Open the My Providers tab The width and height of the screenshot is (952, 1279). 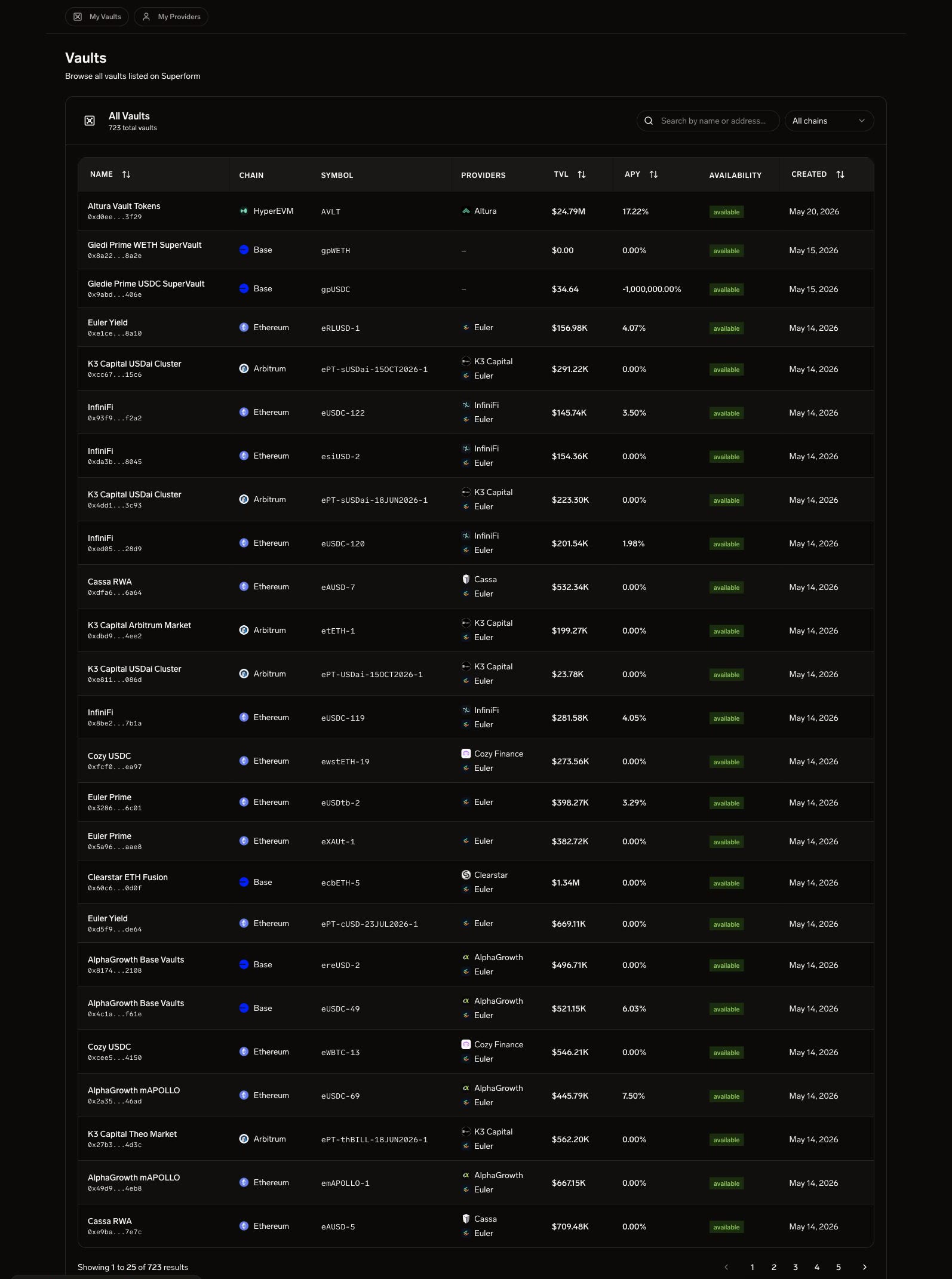[x=171, y=17]
